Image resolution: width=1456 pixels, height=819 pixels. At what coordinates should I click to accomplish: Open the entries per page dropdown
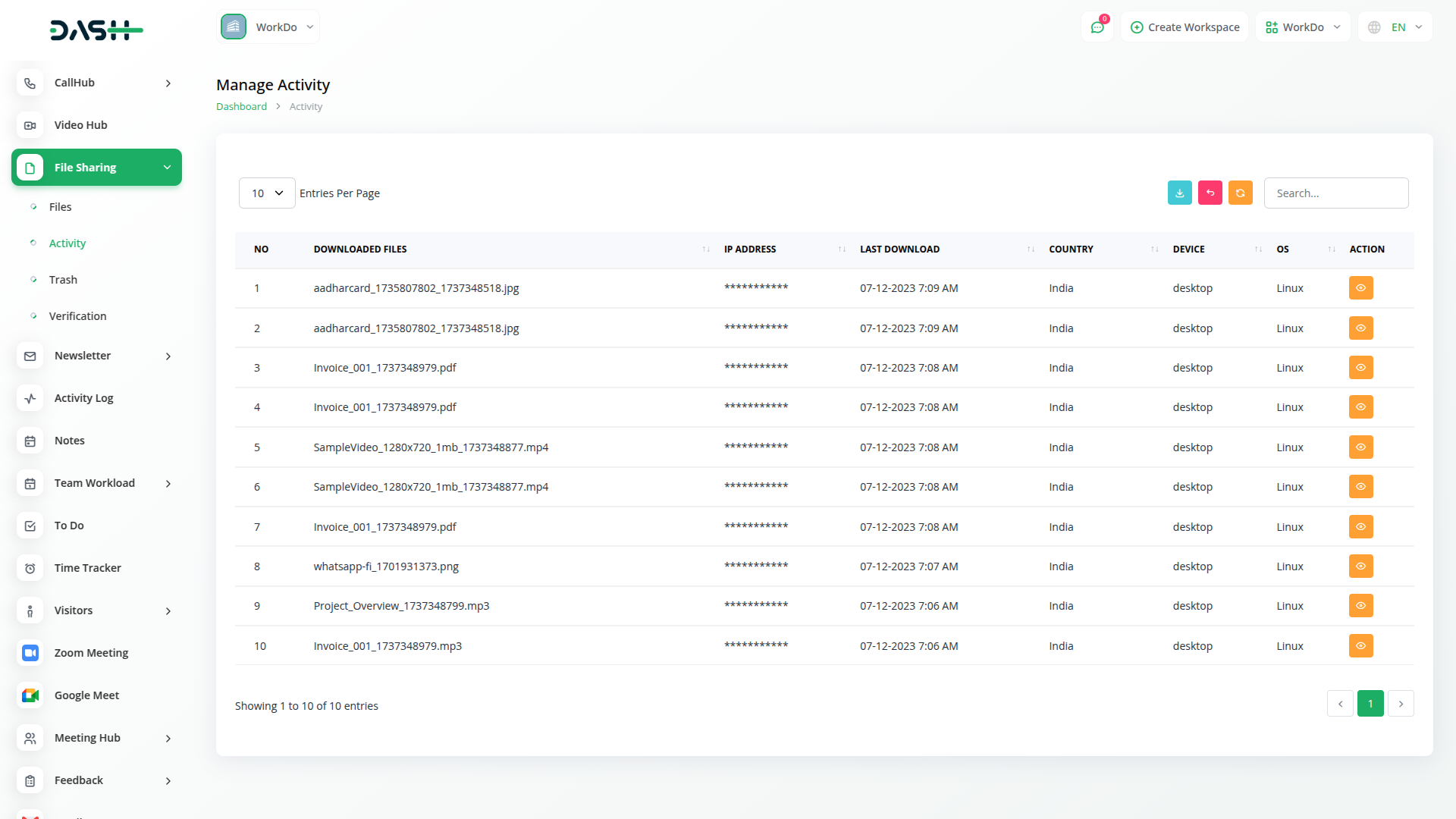[x=267, y=193]
